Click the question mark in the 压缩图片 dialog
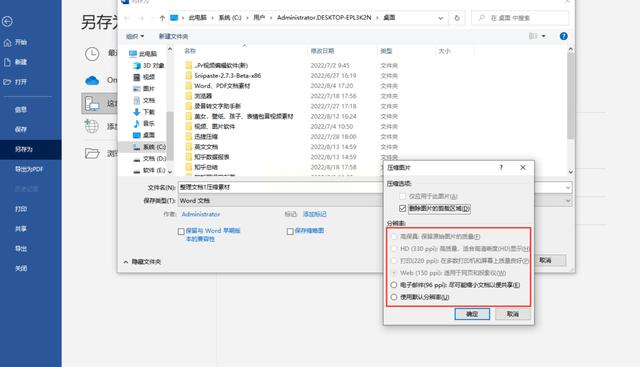640x367 pixels. tap(501, 167)
